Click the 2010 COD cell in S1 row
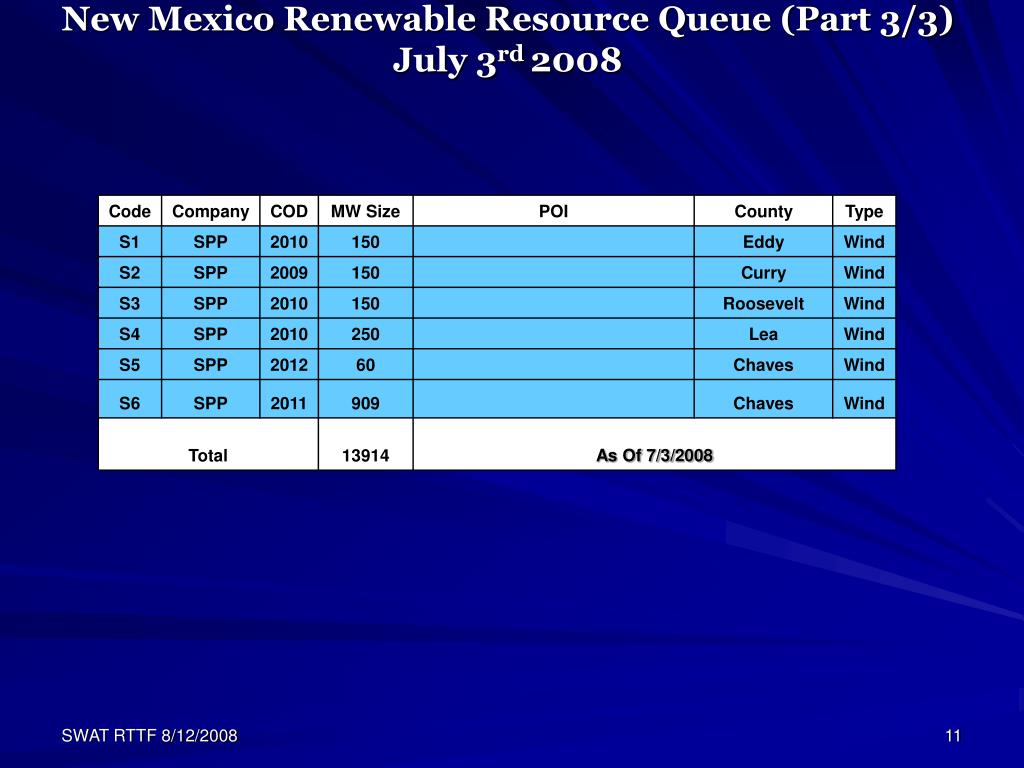The width and height of the screenshot is (1024, 768). (x=289, y=242)
